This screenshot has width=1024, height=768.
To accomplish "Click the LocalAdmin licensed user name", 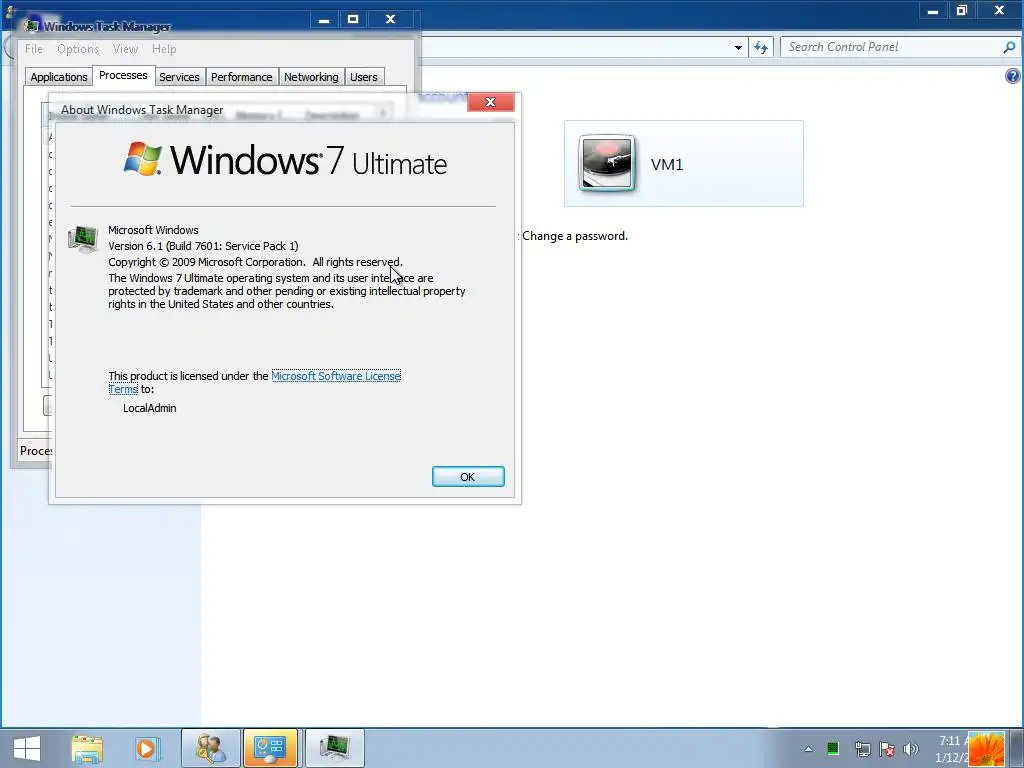I will (x=150, y=408).
